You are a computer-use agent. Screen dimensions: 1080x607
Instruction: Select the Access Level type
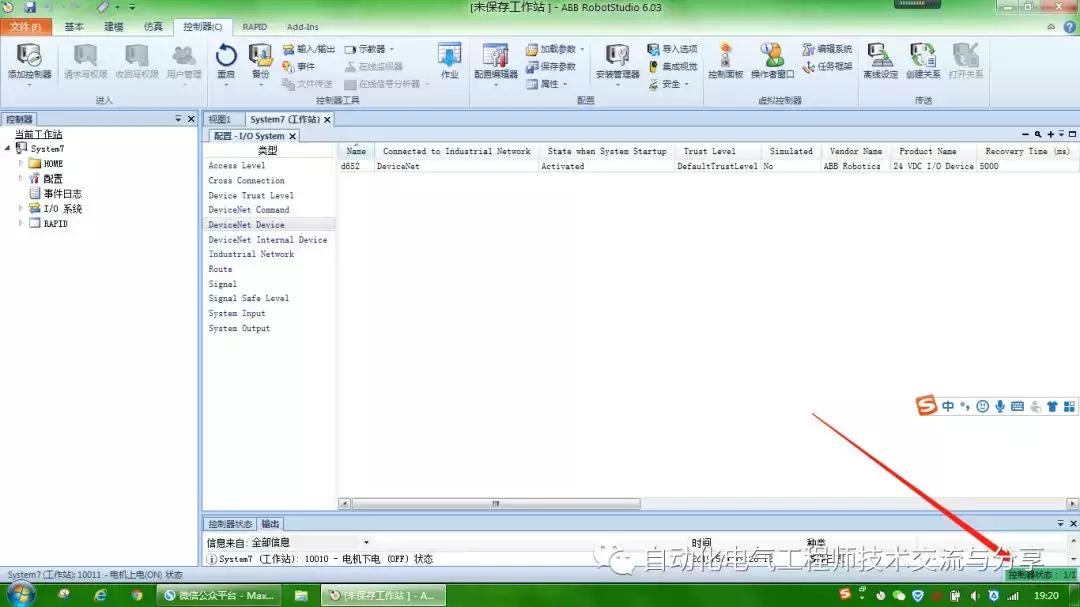tap(237, 165)
